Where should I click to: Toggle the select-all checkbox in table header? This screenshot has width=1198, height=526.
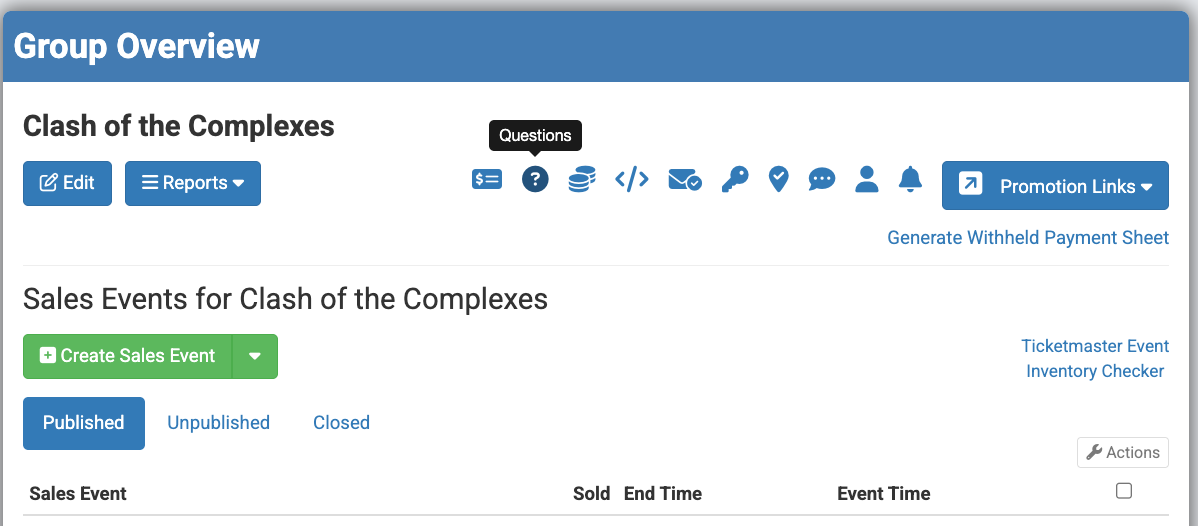click(x=1124, y=491)
